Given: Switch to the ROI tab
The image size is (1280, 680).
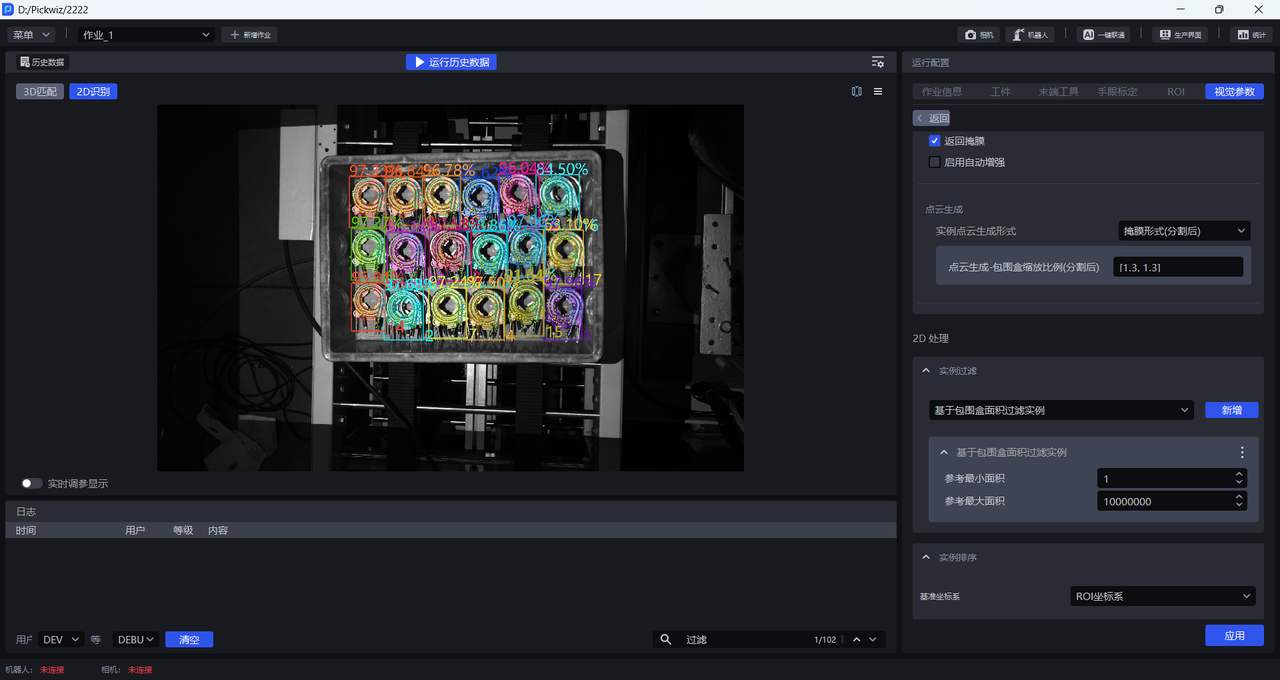Looking at the screenshot, I should [x=1175, y=92].
